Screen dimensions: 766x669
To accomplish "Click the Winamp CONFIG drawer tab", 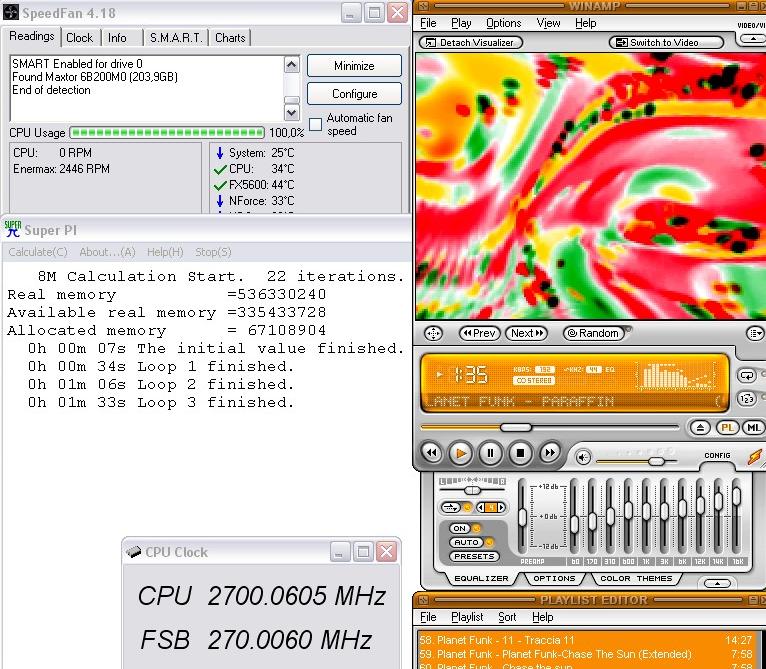I will (x=717, y=455).
